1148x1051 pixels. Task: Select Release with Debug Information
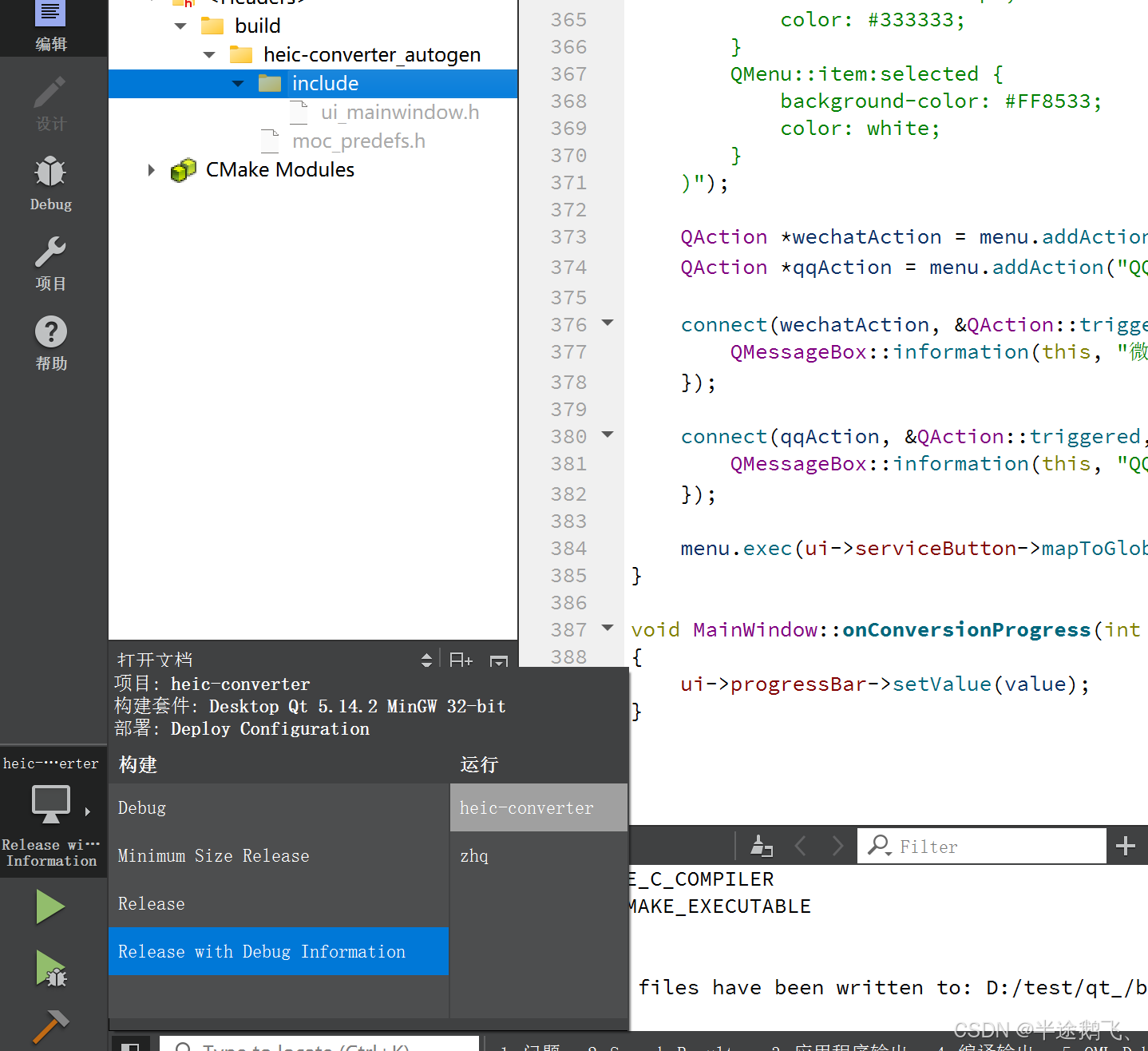tap(279, 951)
